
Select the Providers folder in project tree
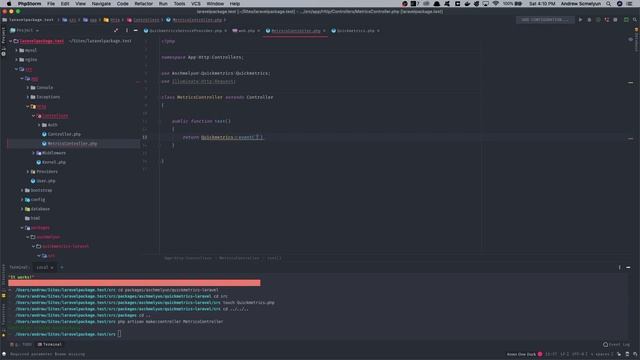pos(44,171)
